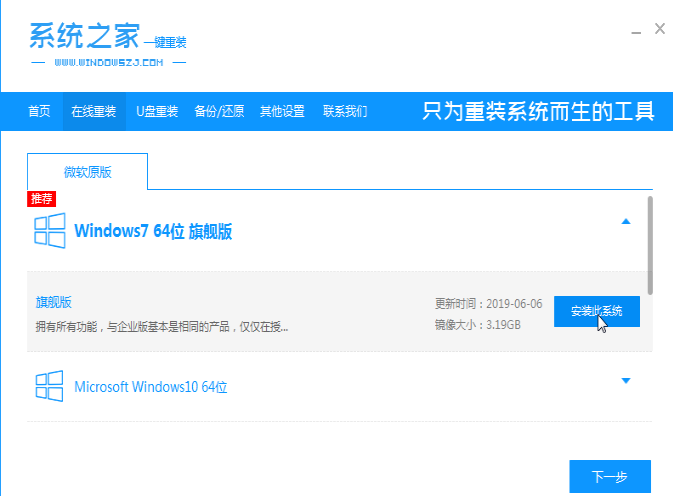Click the system list vertical scrollbar
The height and width of the screenshot is (496, 673).
(650, 245)
